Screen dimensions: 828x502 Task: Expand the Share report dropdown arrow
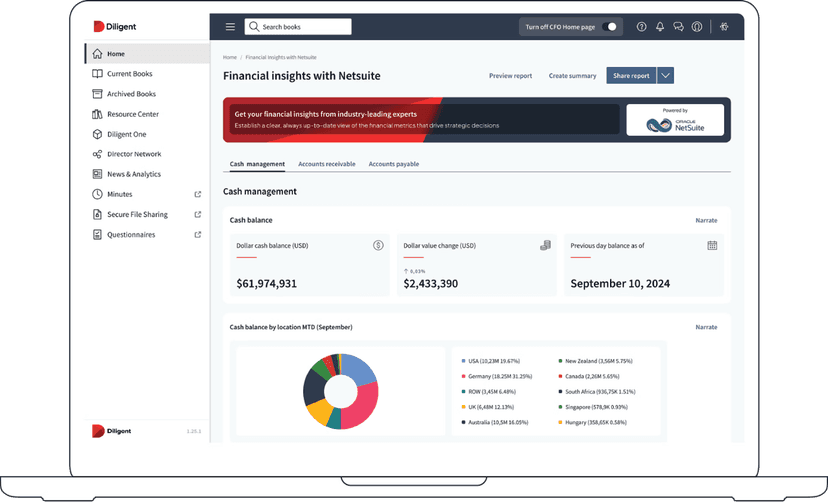[665, 75]
